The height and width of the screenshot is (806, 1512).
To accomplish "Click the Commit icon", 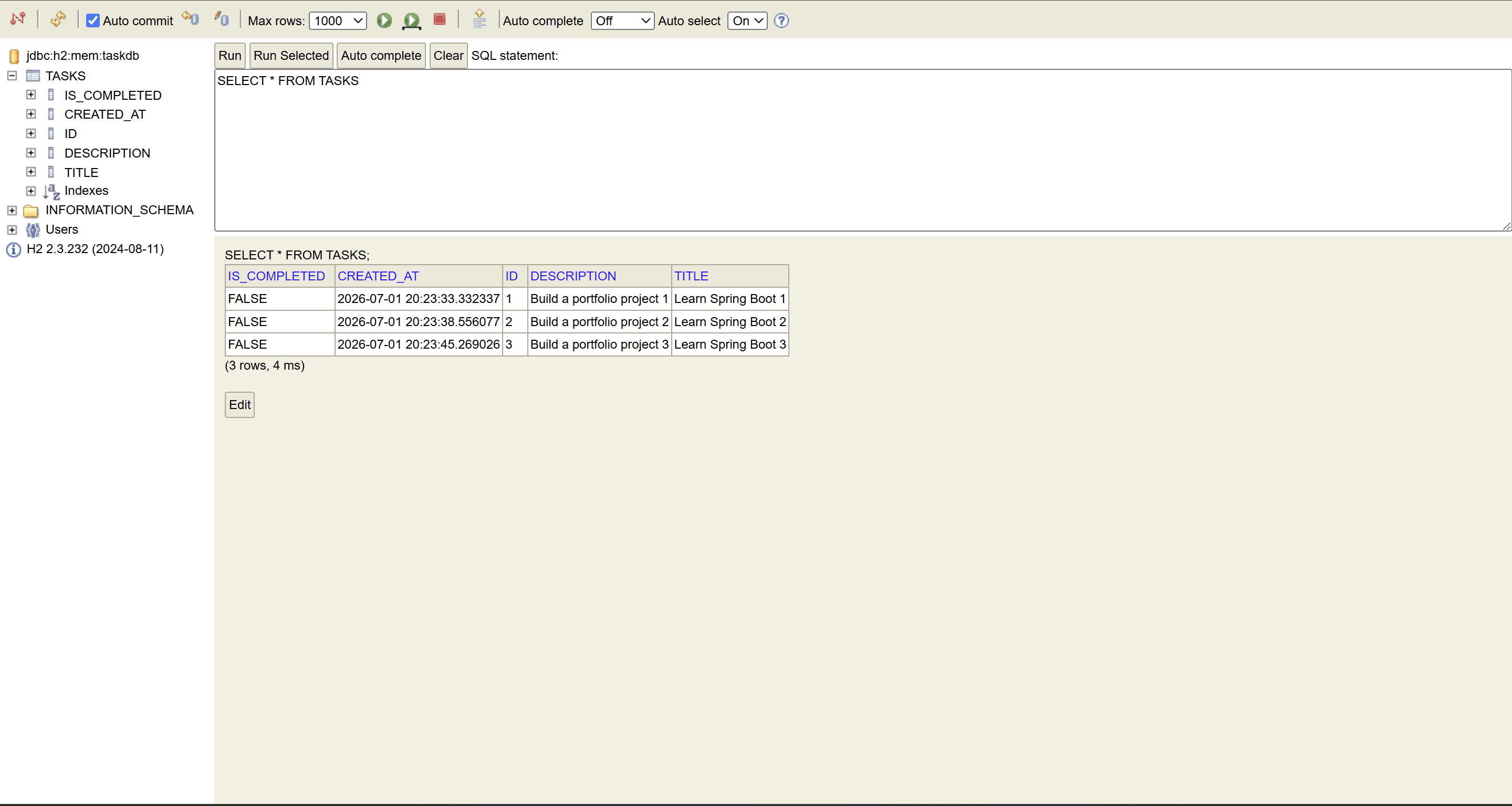I will tap(221, 19).
